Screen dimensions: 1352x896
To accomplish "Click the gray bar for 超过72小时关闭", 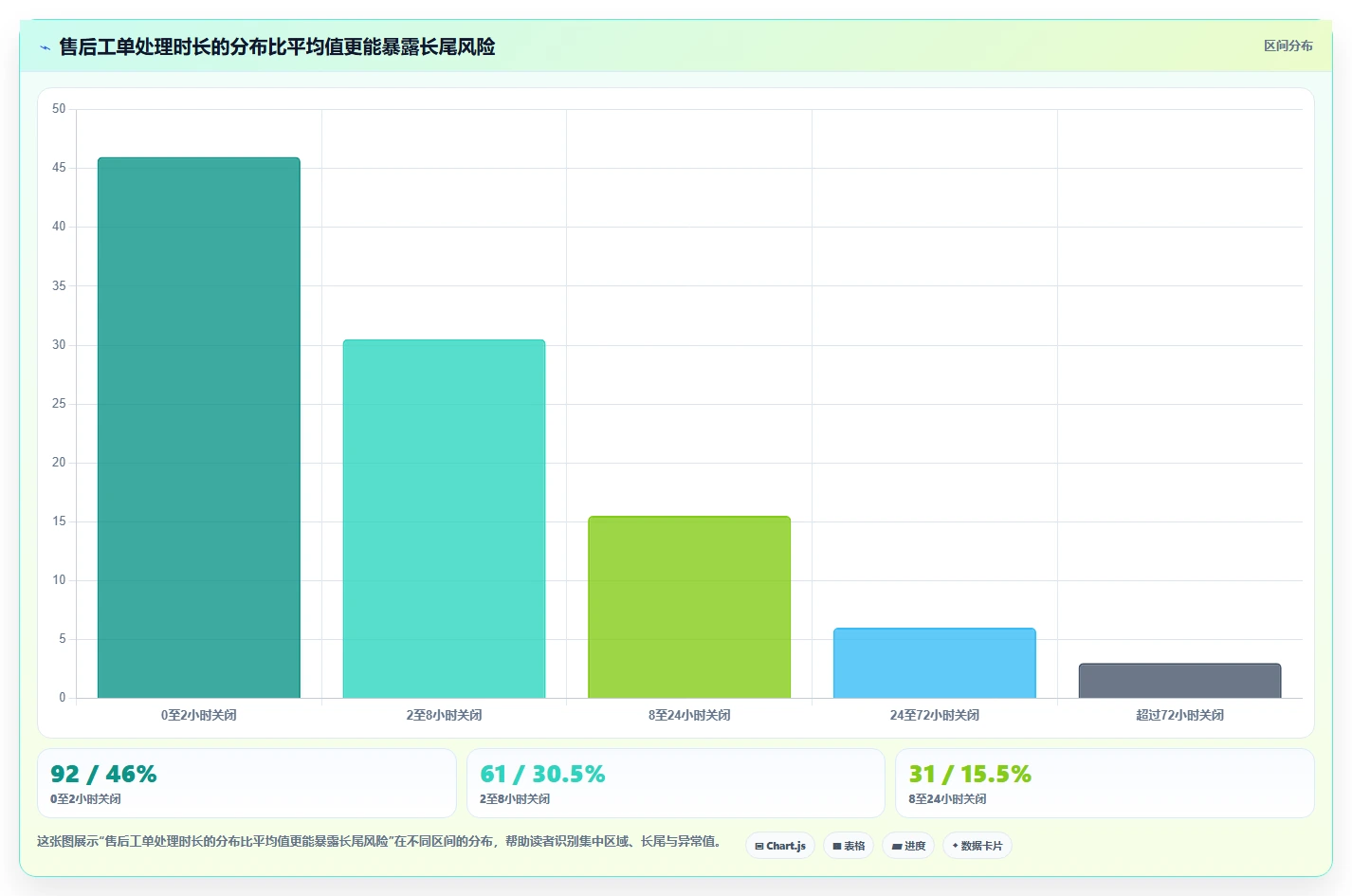I will click(1179, 681).
